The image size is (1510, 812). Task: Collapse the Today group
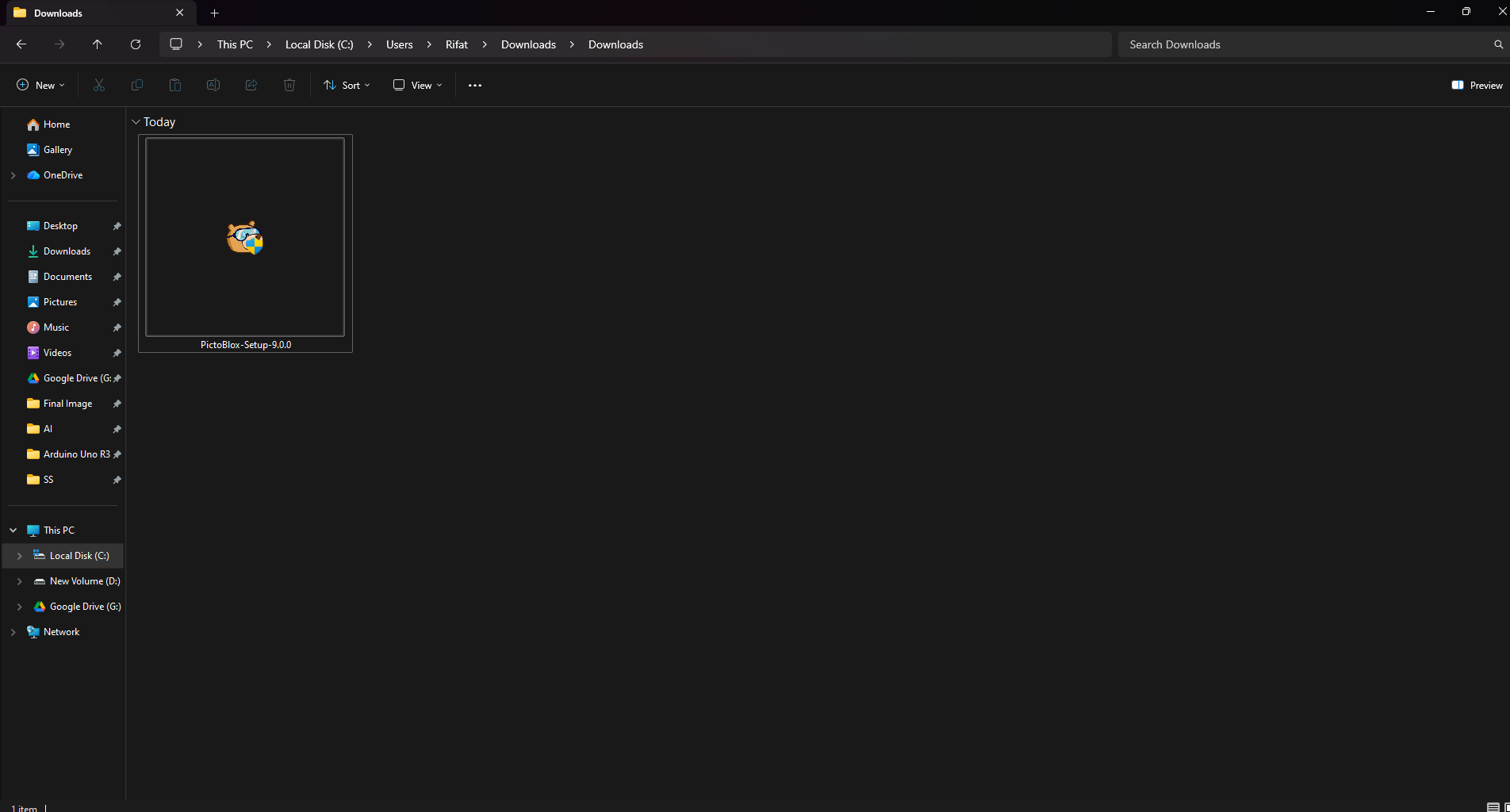pyautogui.click(x=136, y=121)
